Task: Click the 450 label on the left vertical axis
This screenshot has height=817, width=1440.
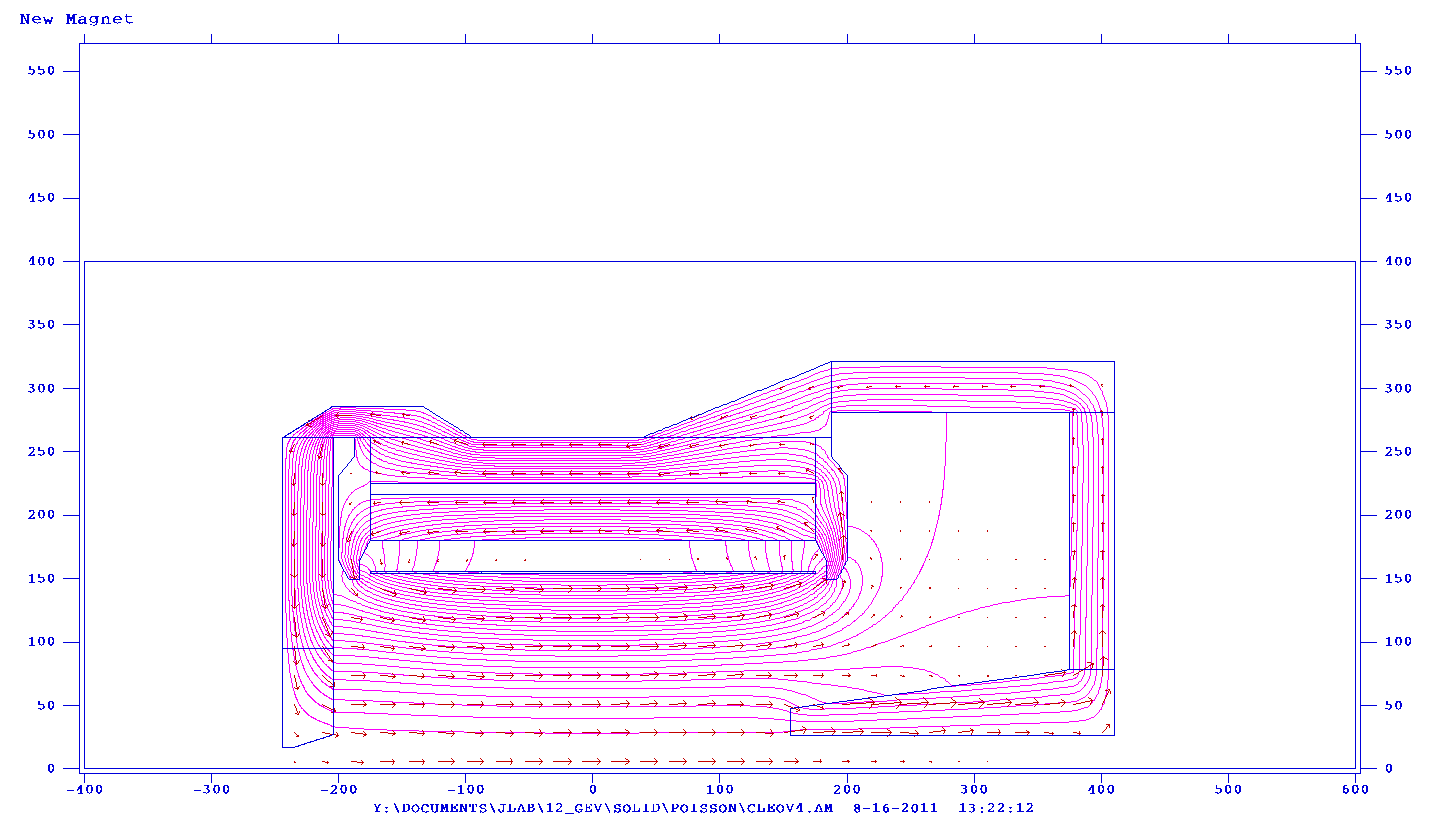Action: (x=41, y=198)
